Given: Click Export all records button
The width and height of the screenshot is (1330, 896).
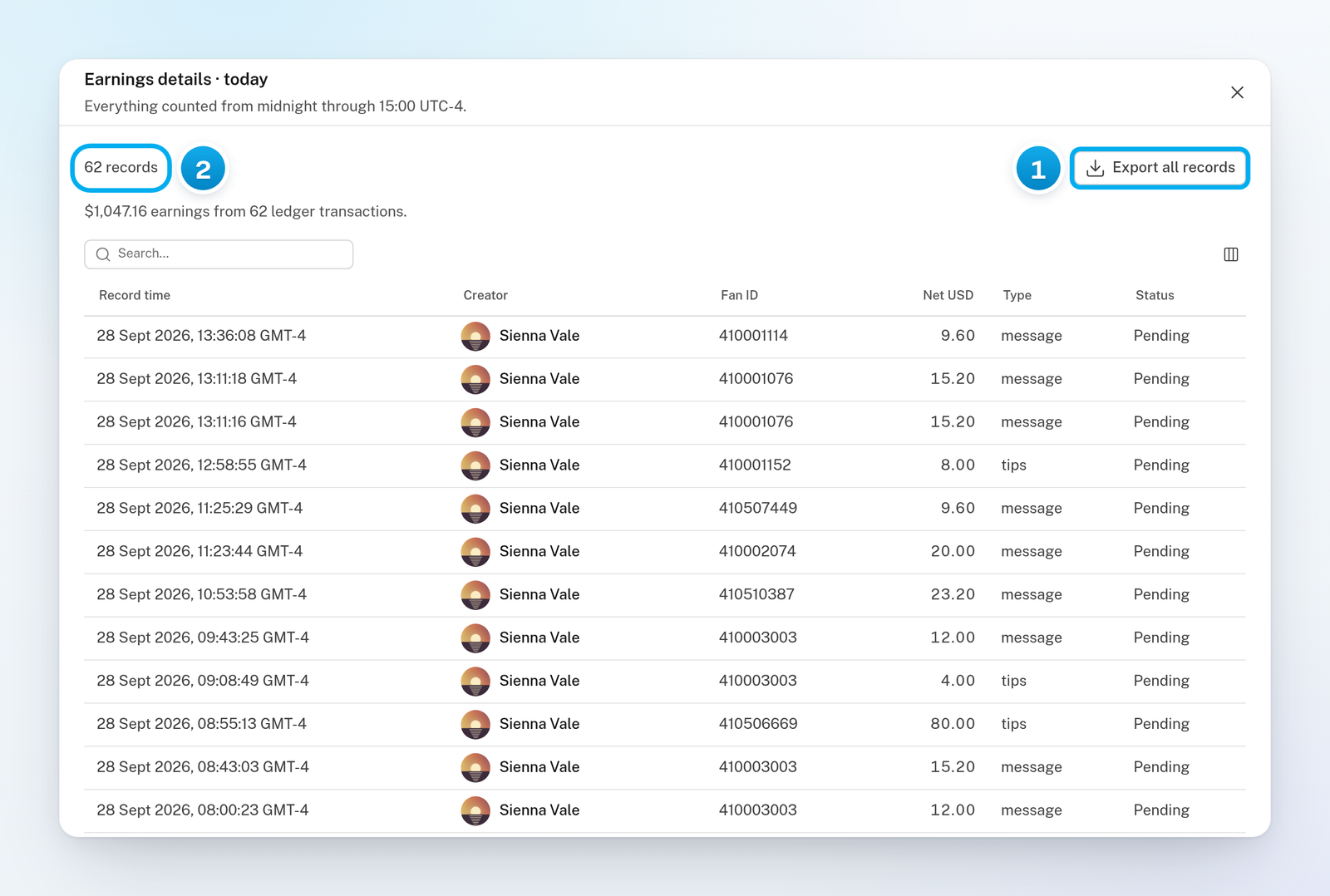Looking at the screenshot, I should pos(1160,168).
